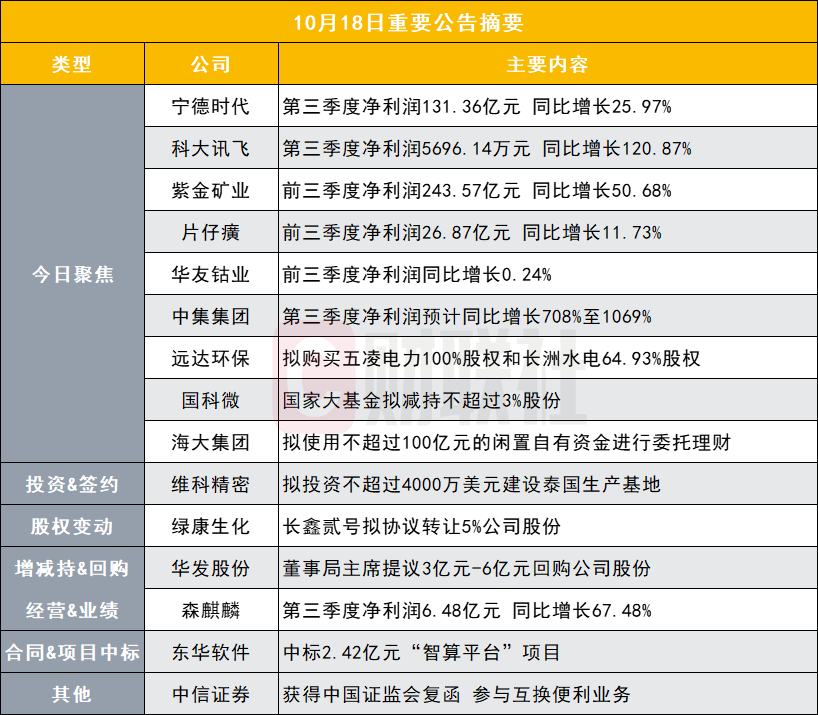Screen dimensions: 818x715
Task: Click the '增减持&回购' category cell
Action: tap(73, 568)
